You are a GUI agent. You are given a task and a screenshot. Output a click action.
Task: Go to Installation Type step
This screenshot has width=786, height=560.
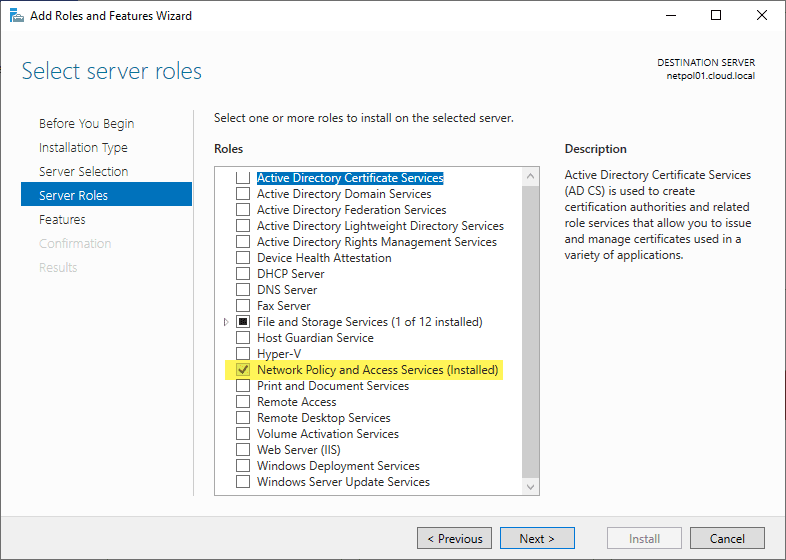pos(83,148)
